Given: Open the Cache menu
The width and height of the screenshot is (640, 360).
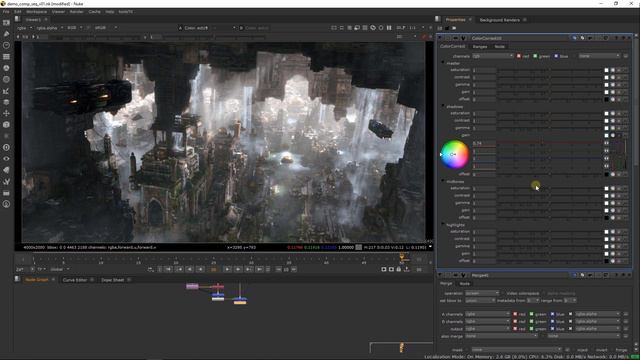Looking at the screenshot, I should (x=94, y=12).
